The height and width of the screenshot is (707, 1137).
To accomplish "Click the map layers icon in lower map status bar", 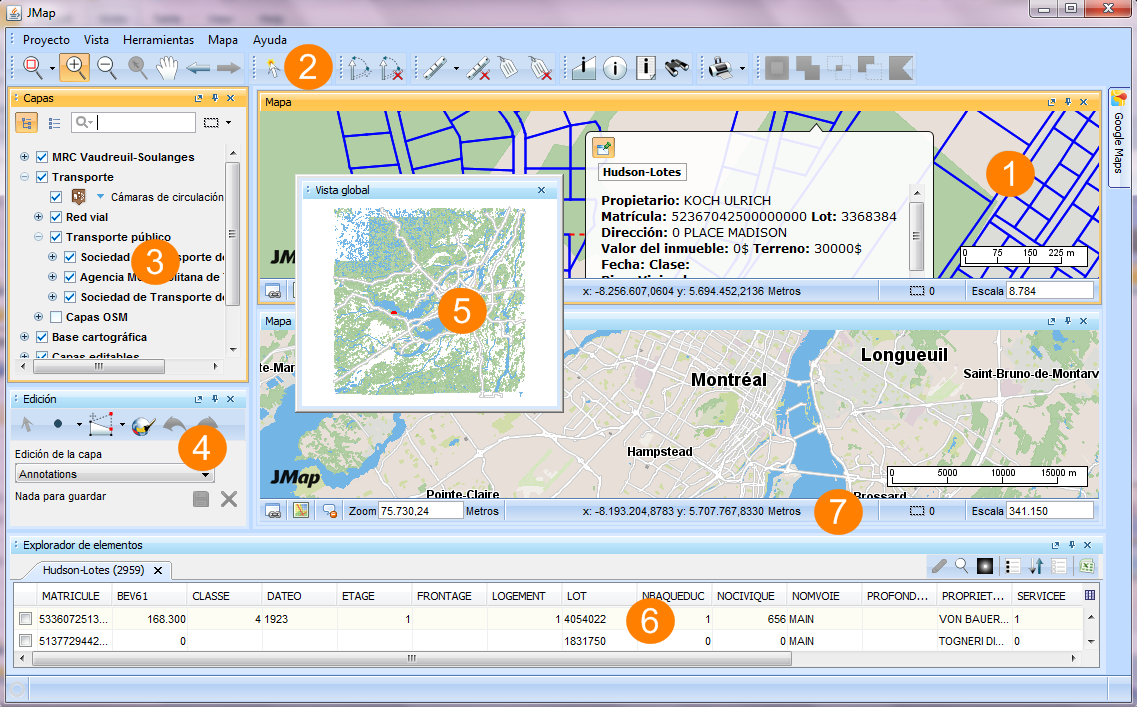I will [301, 510].
